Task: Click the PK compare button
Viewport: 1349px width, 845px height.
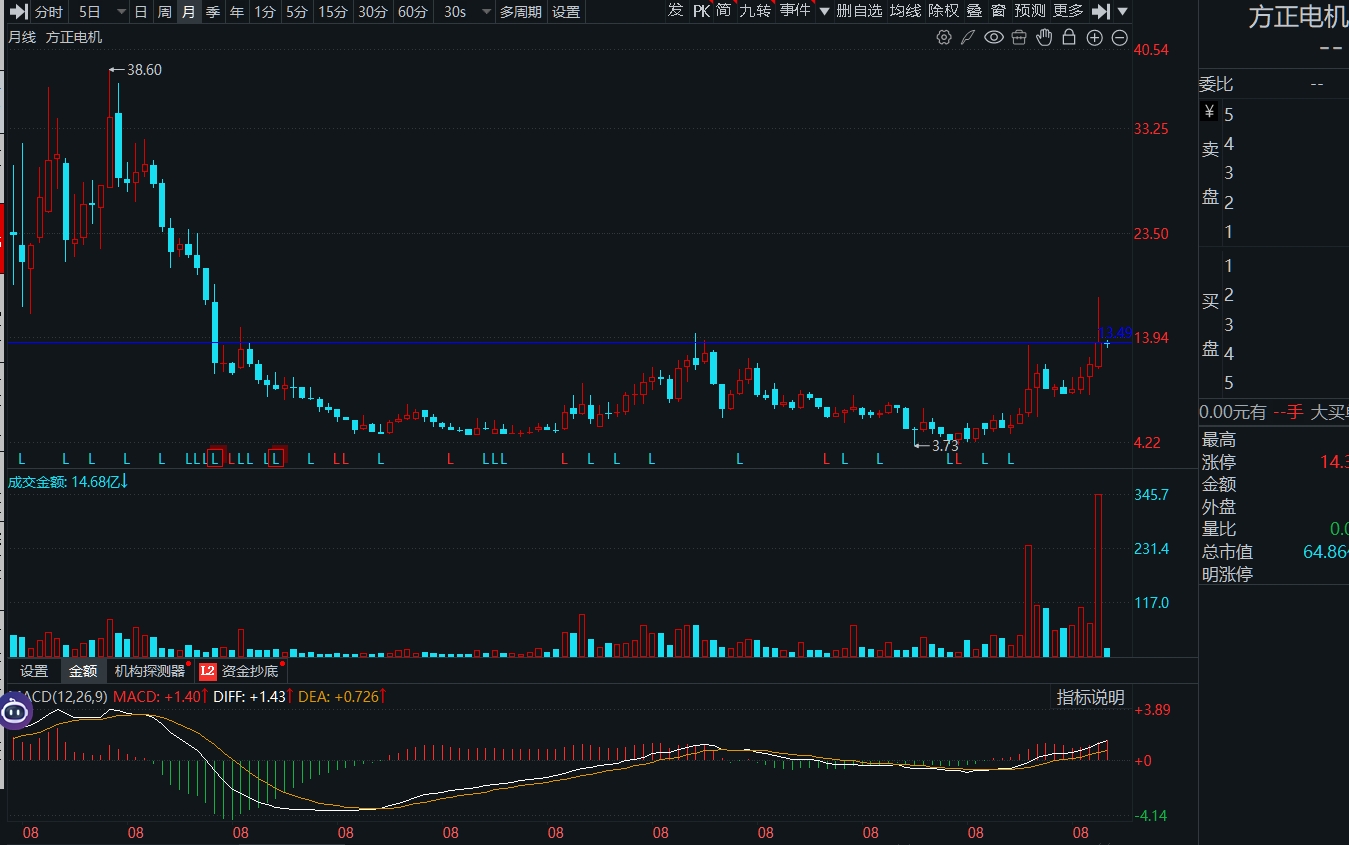Action: (701, 11)
